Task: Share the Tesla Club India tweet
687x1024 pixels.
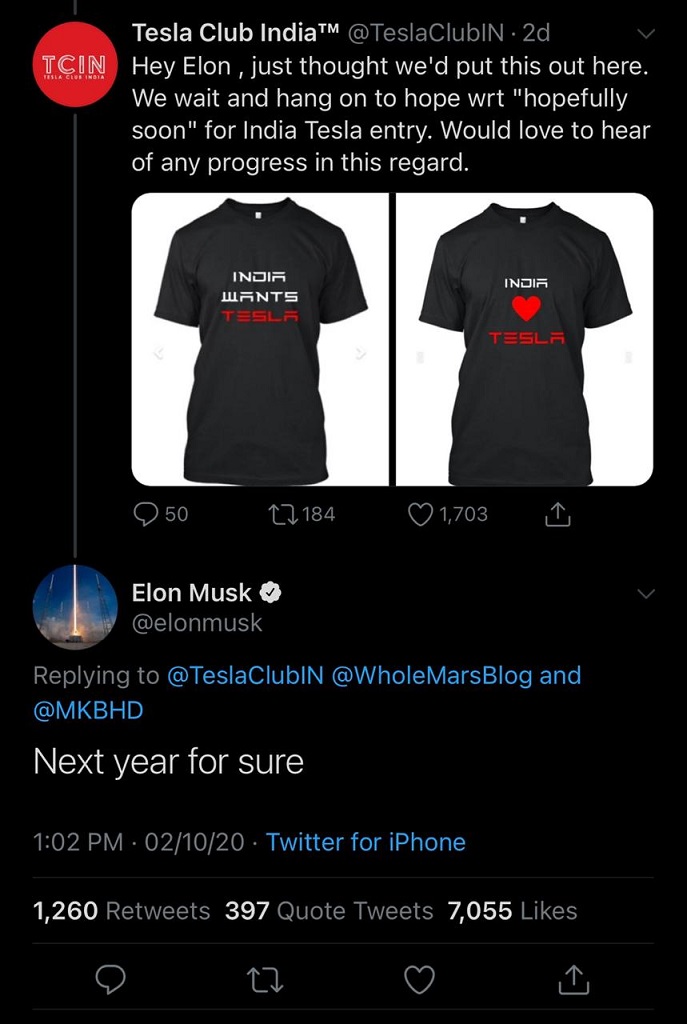Action: pos(557,515)
